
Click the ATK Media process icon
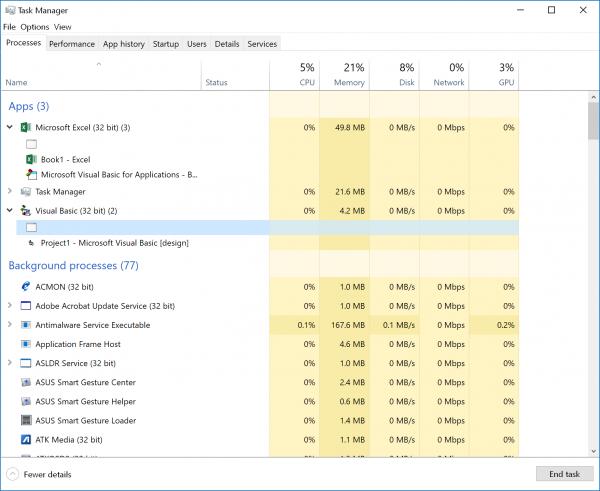tap(26, 439)
